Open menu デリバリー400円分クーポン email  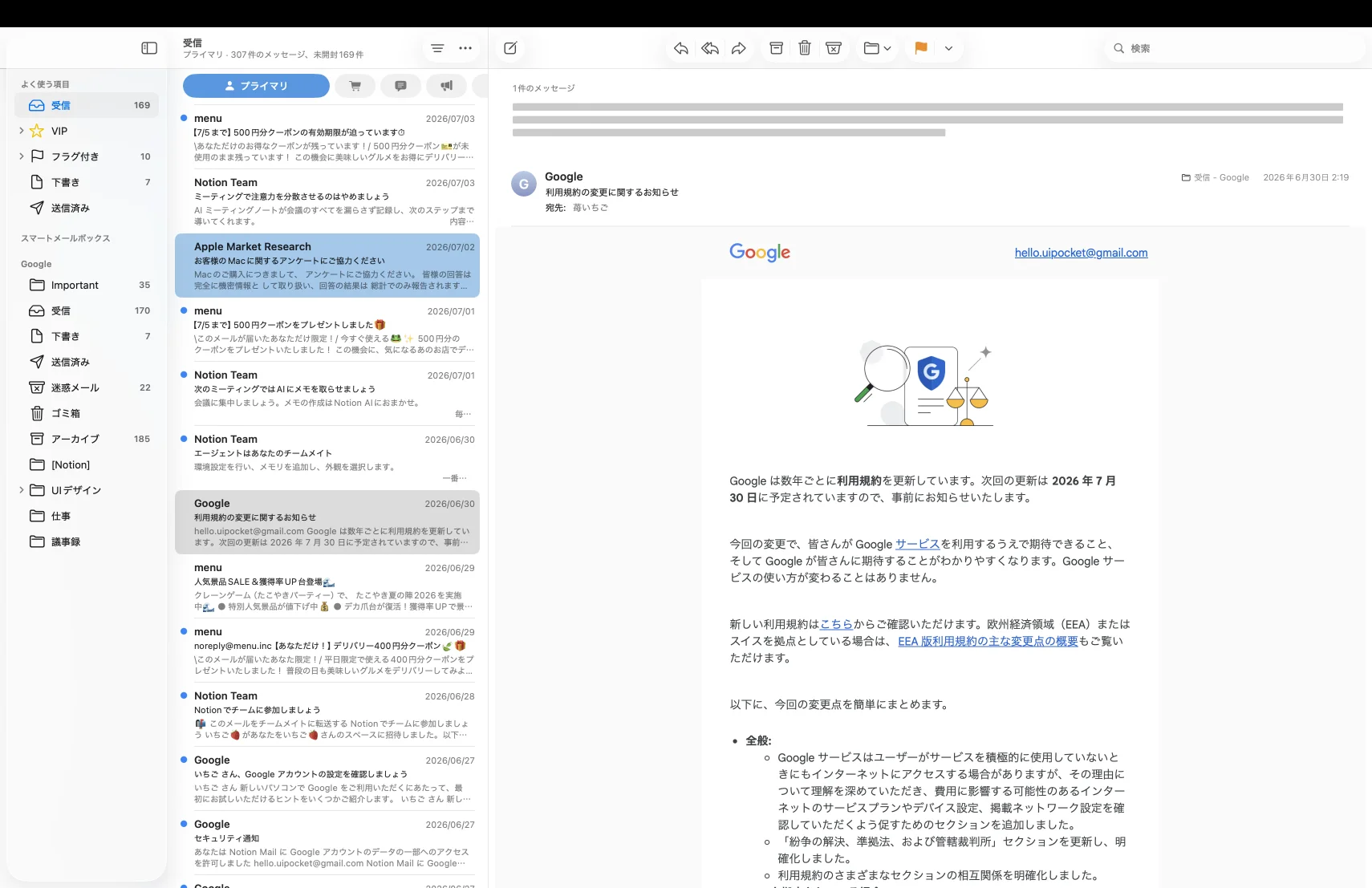pyautogui.click(x=327, y=650)
